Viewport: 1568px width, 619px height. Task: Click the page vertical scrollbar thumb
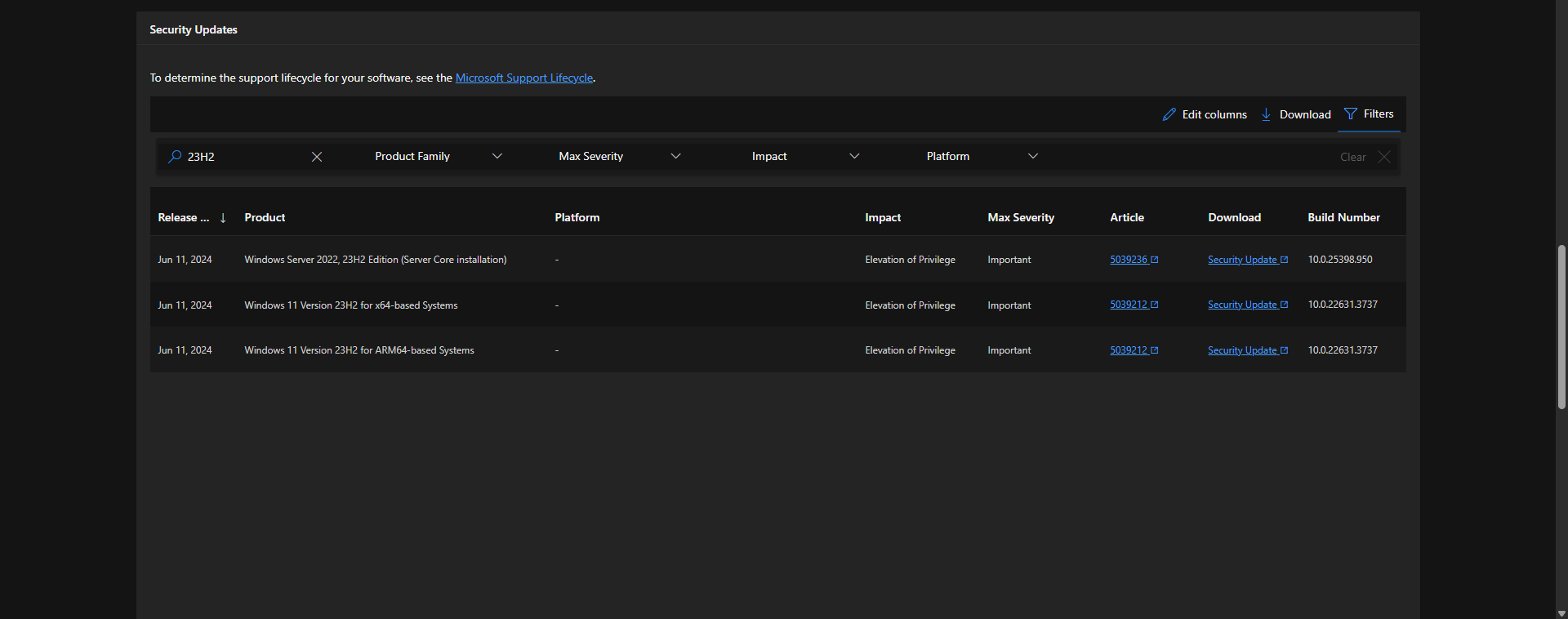[x=1561, y=327]
